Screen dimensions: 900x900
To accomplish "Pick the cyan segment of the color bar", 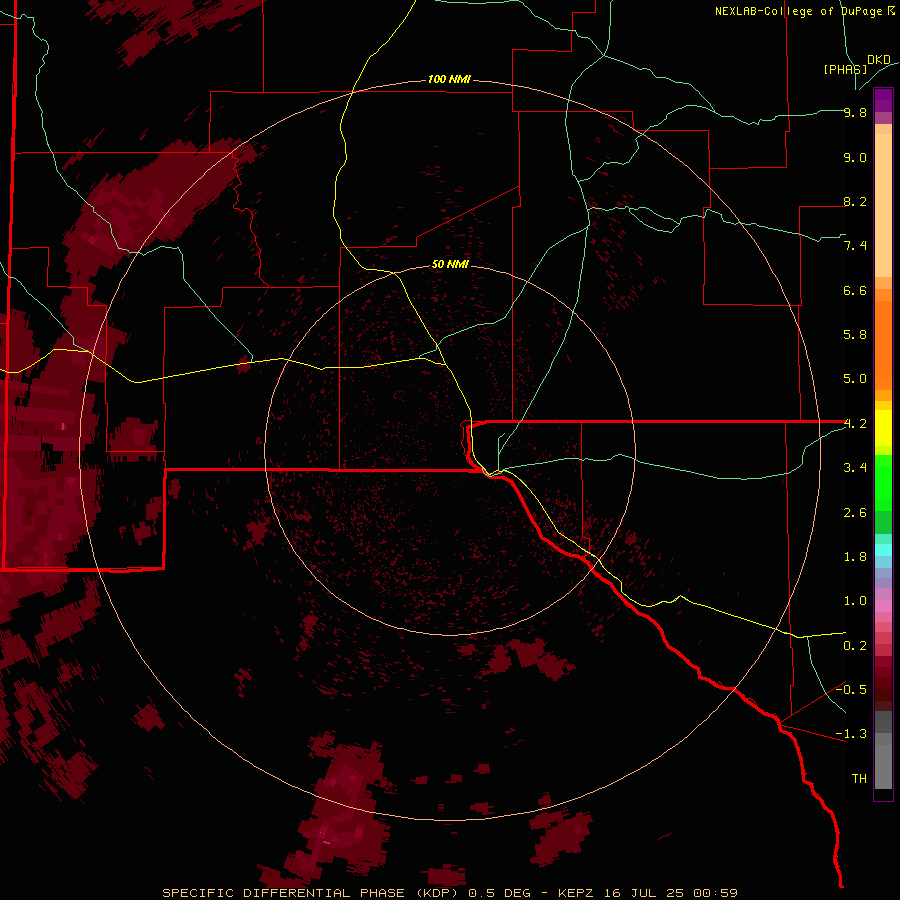I will 883,550.
